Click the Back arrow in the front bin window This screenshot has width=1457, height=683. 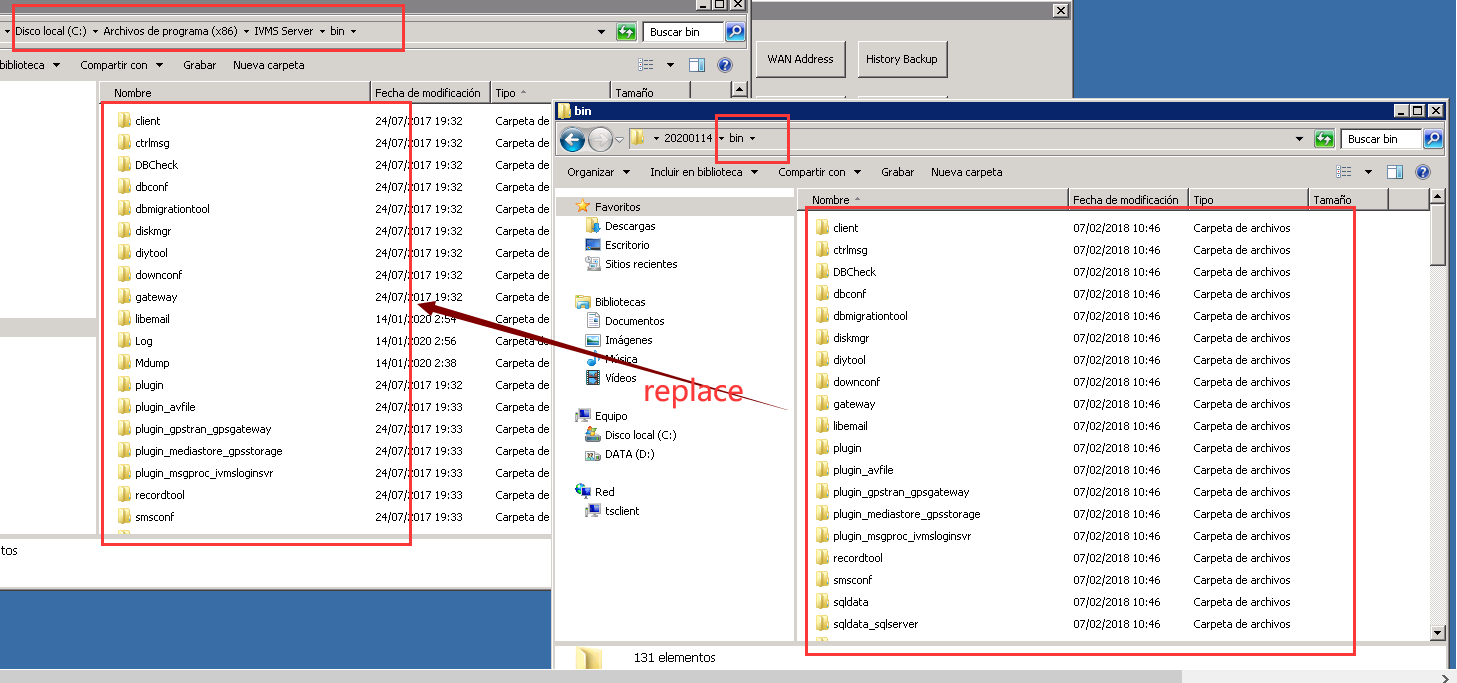tap(572, 139)
